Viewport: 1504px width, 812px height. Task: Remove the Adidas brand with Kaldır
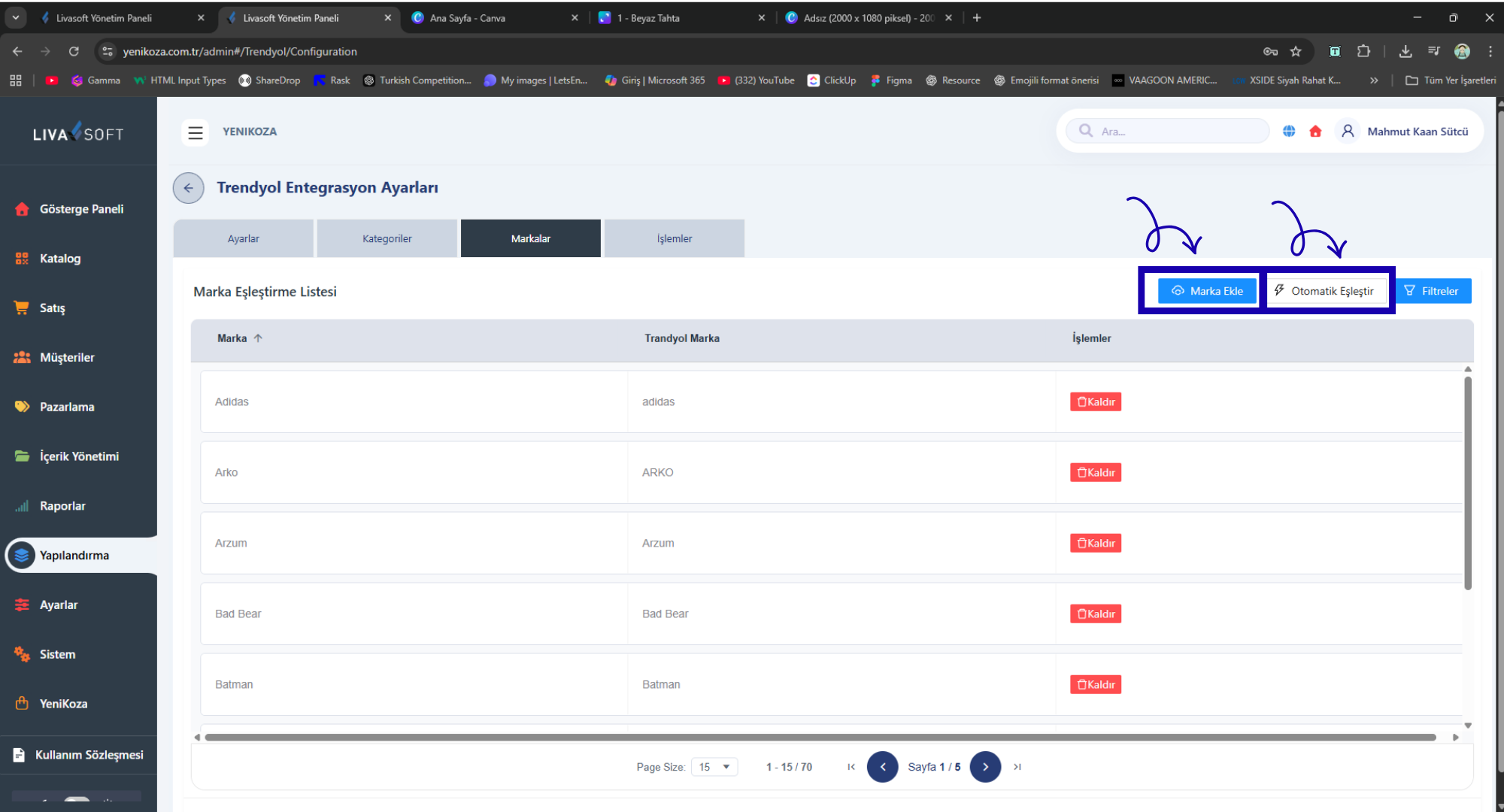[x=1096, y=401]
